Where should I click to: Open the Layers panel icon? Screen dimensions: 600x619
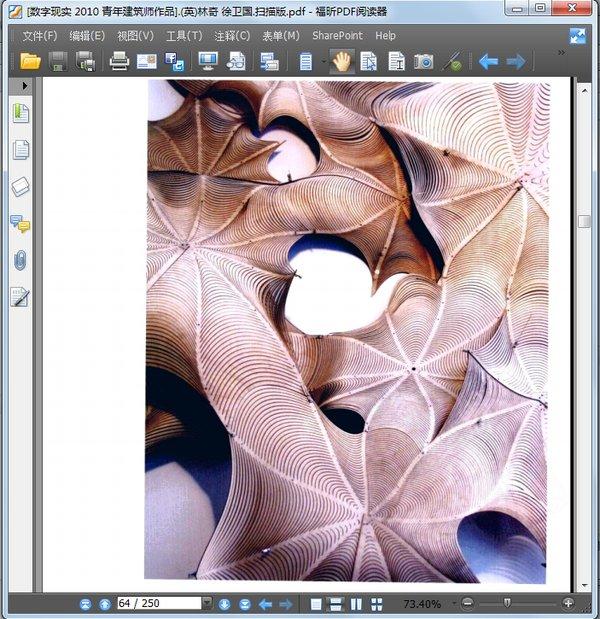coord(21,186)
